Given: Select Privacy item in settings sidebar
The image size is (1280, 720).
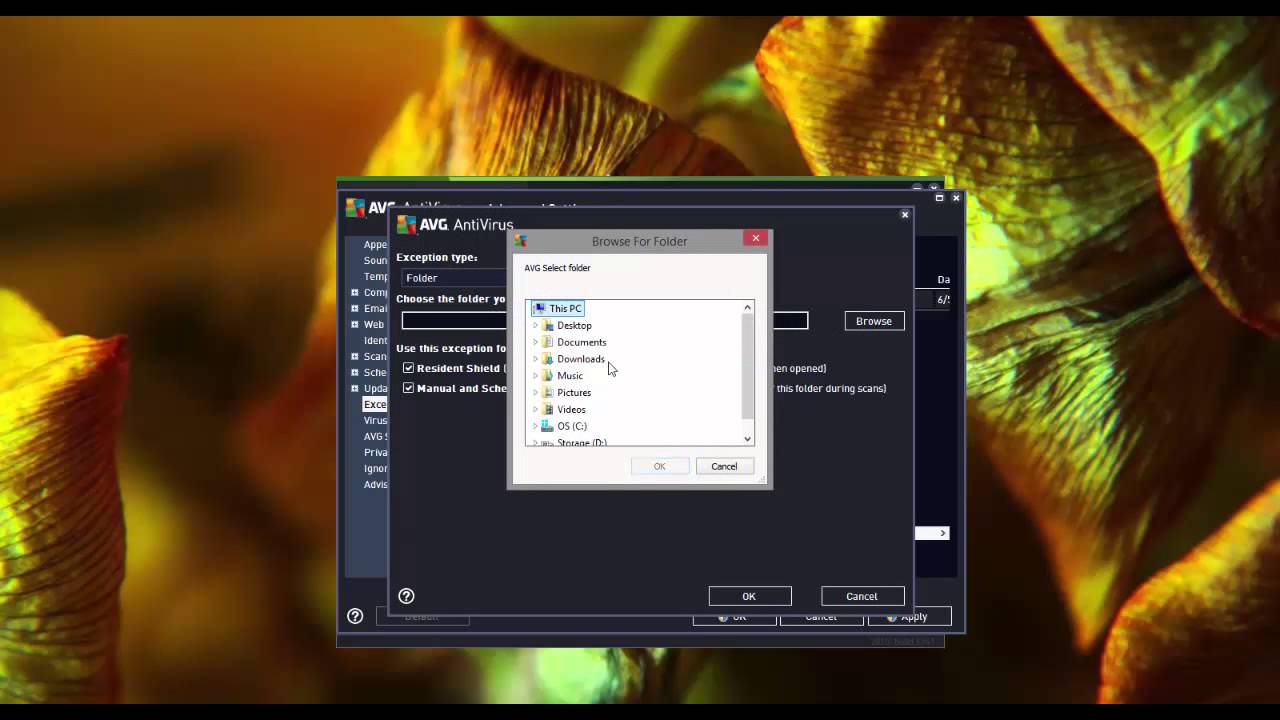Looking at the screenshot, I should point(375,452).
